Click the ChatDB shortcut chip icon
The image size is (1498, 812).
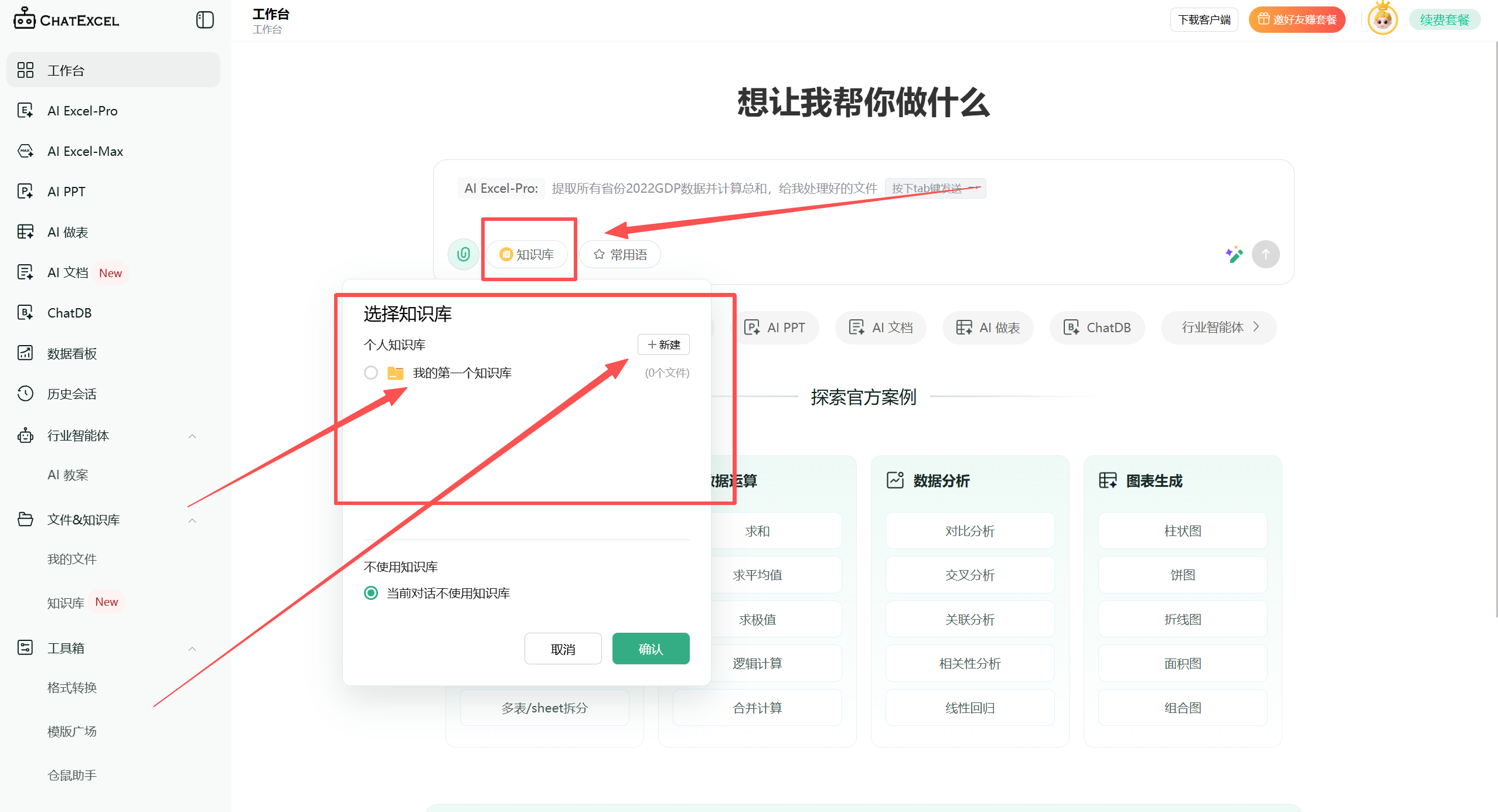pos(1071,327)
